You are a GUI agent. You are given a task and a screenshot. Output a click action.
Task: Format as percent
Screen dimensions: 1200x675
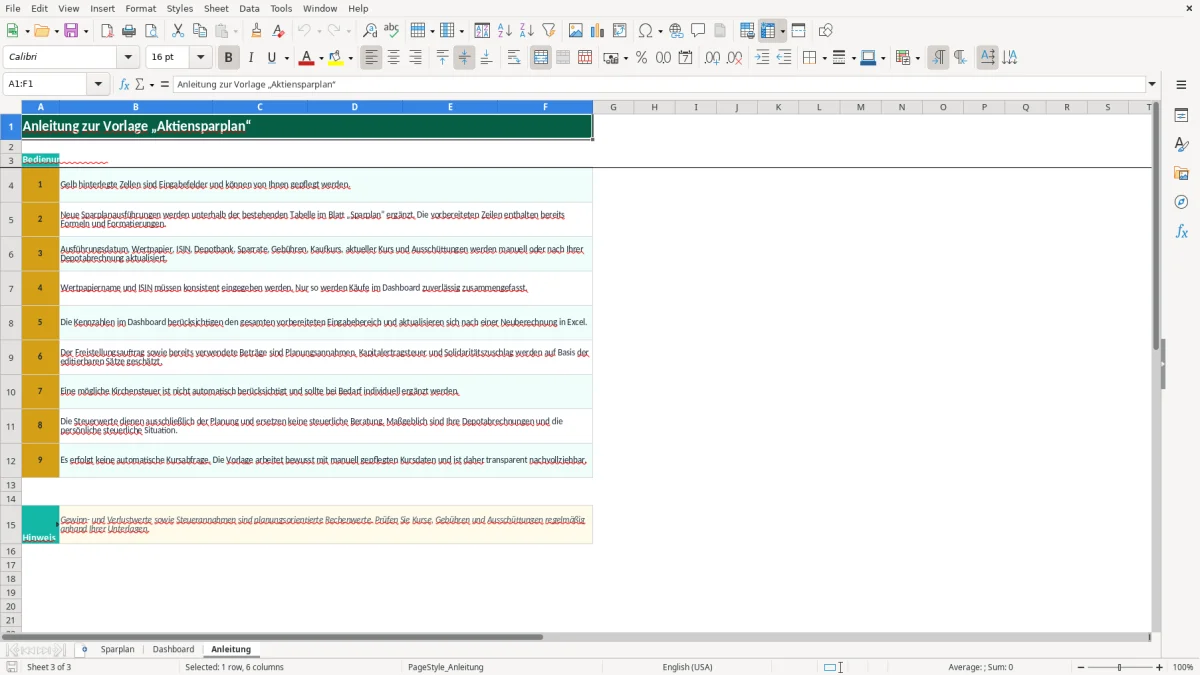point(641,58)
